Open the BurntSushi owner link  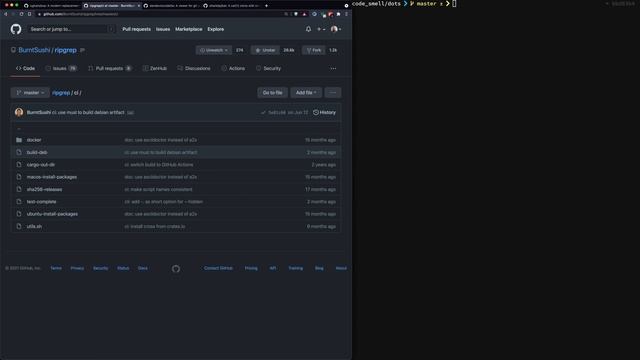(x=34, y=50)
